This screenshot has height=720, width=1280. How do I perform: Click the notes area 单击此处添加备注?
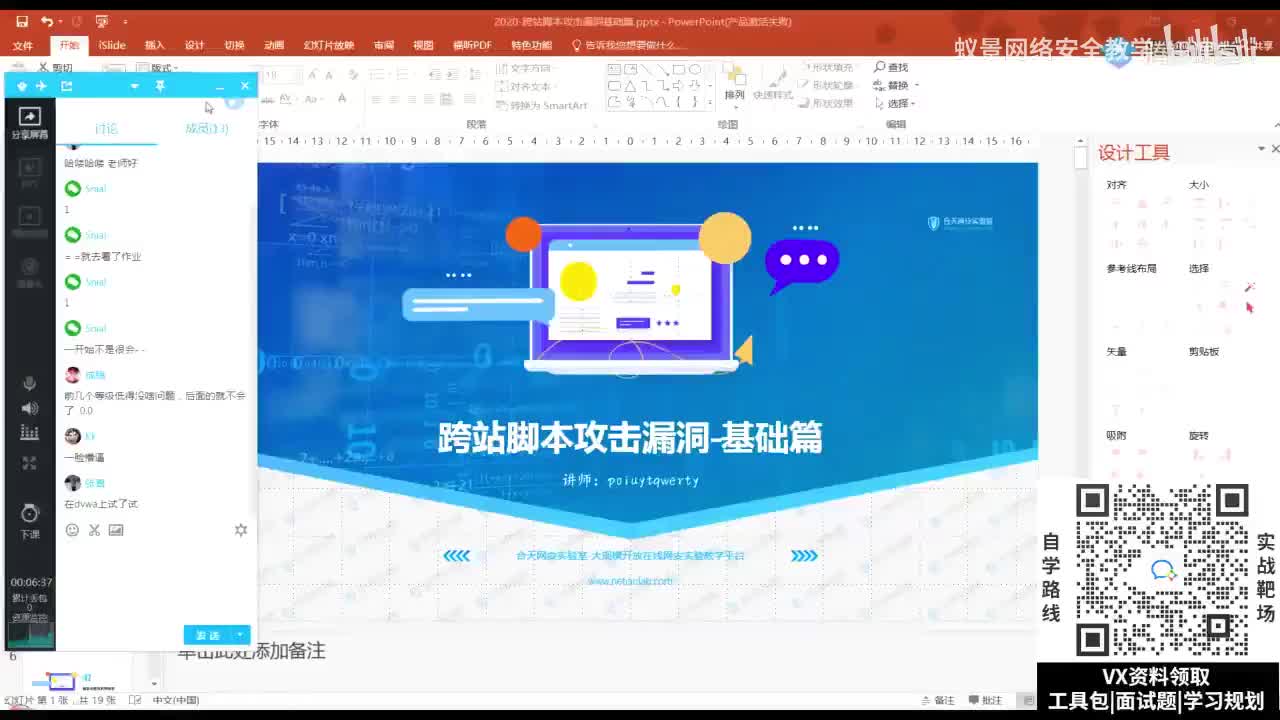[252, 652]
